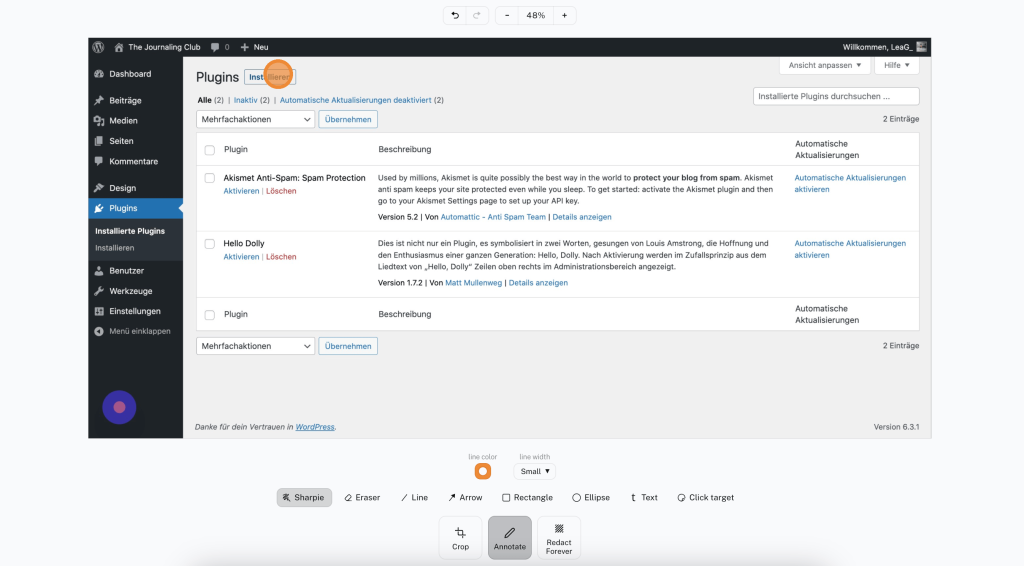Open the Hilfe dropdown
The image size is (1024, 566).
tap(896, 65)
